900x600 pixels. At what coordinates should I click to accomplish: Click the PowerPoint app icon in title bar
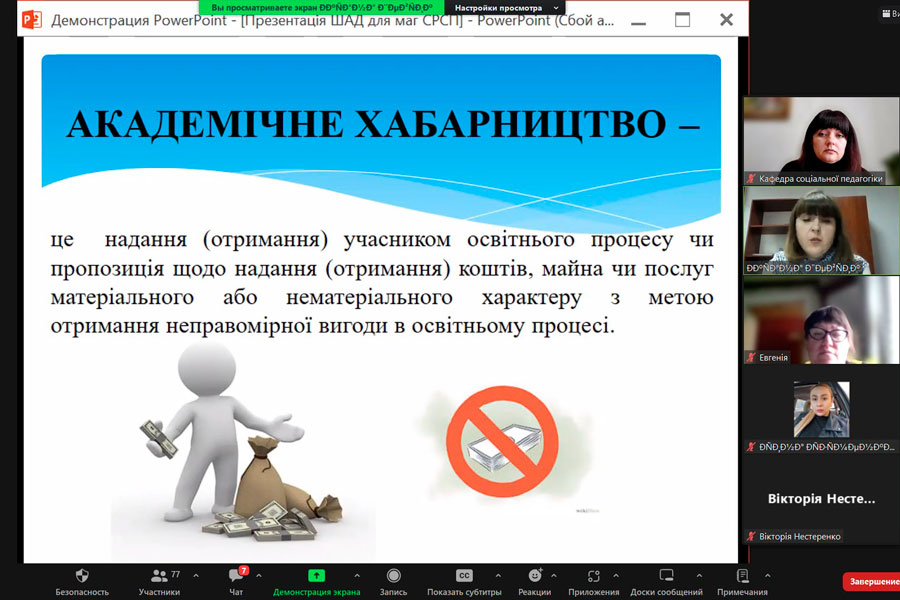(x=32, y=20)
